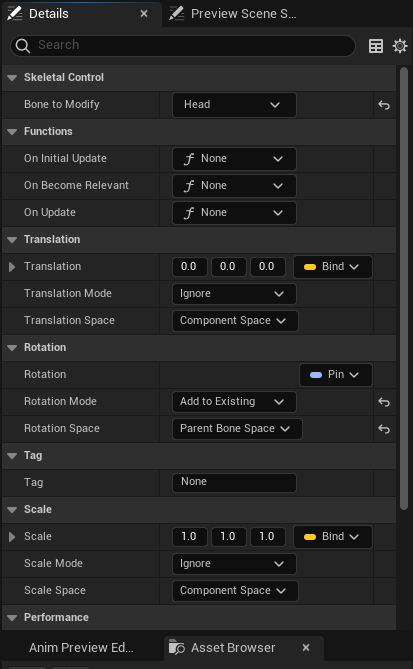The height and width of the screenshot is (669, 413).
Task: Reset Rotation Mode to default value
Action: tap(384, 402)
